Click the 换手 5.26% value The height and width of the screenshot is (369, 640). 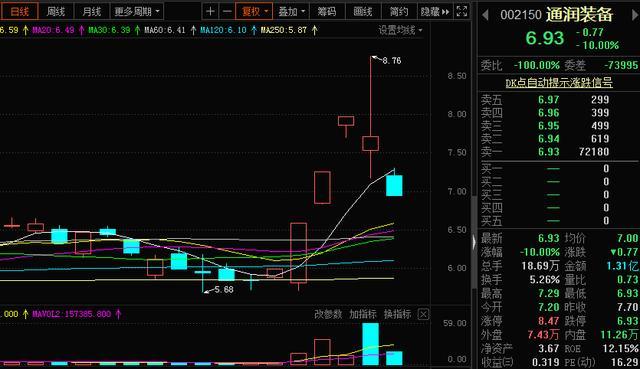pos(544,280)
